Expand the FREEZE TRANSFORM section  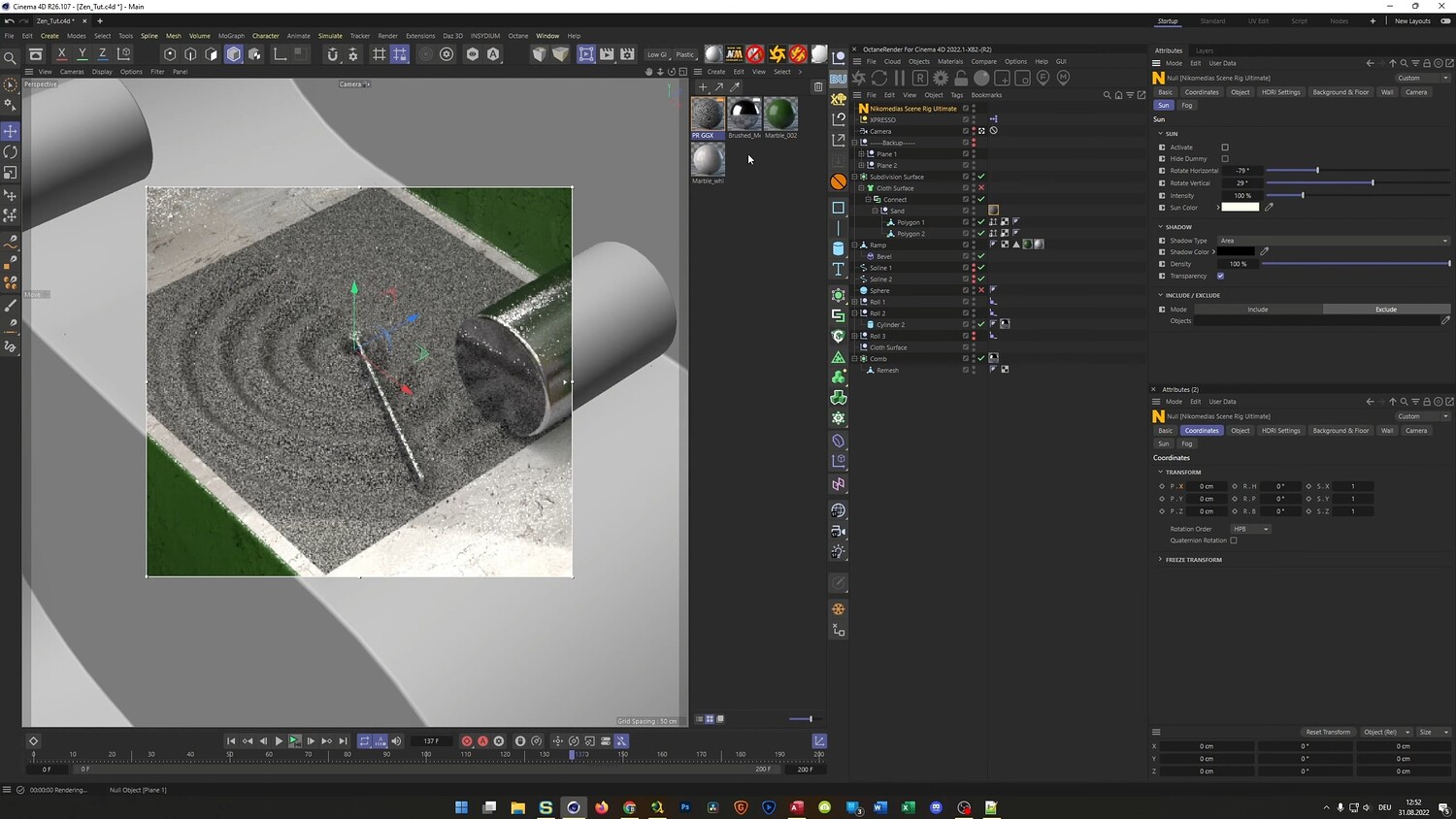tap(1160, 560)
